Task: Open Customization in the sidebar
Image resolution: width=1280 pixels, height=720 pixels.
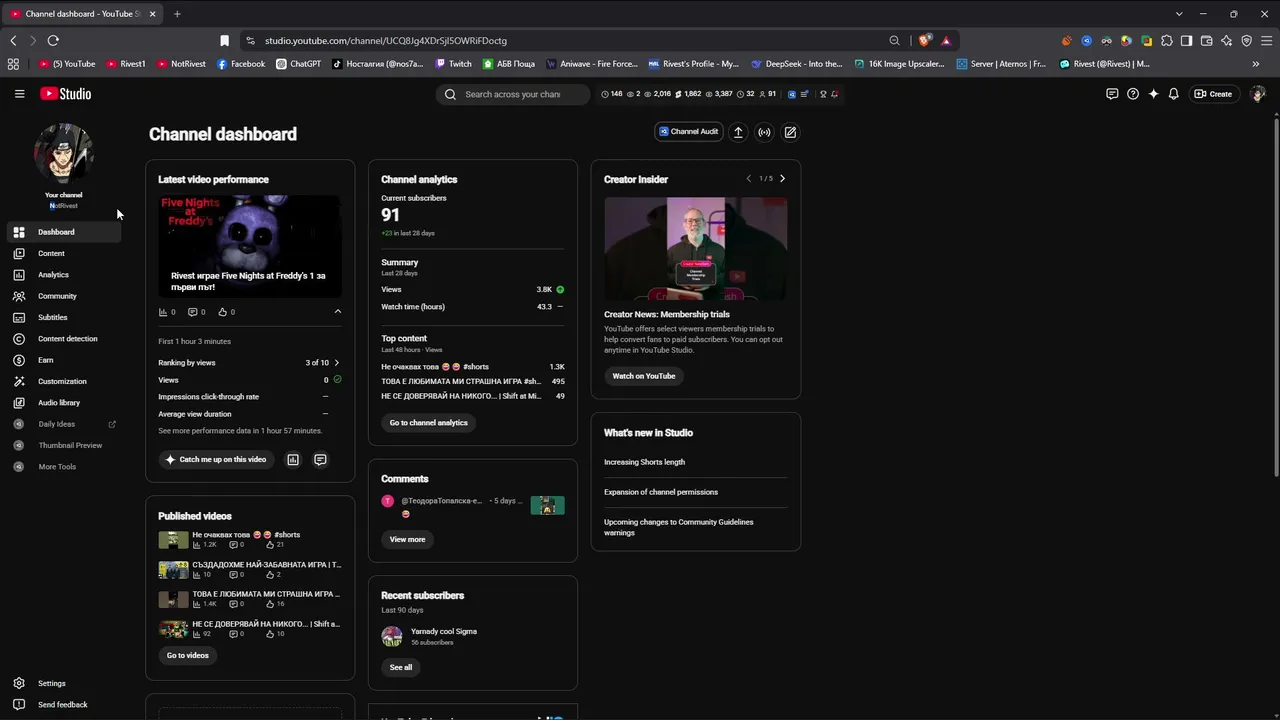Action: [x=62, y=381]
